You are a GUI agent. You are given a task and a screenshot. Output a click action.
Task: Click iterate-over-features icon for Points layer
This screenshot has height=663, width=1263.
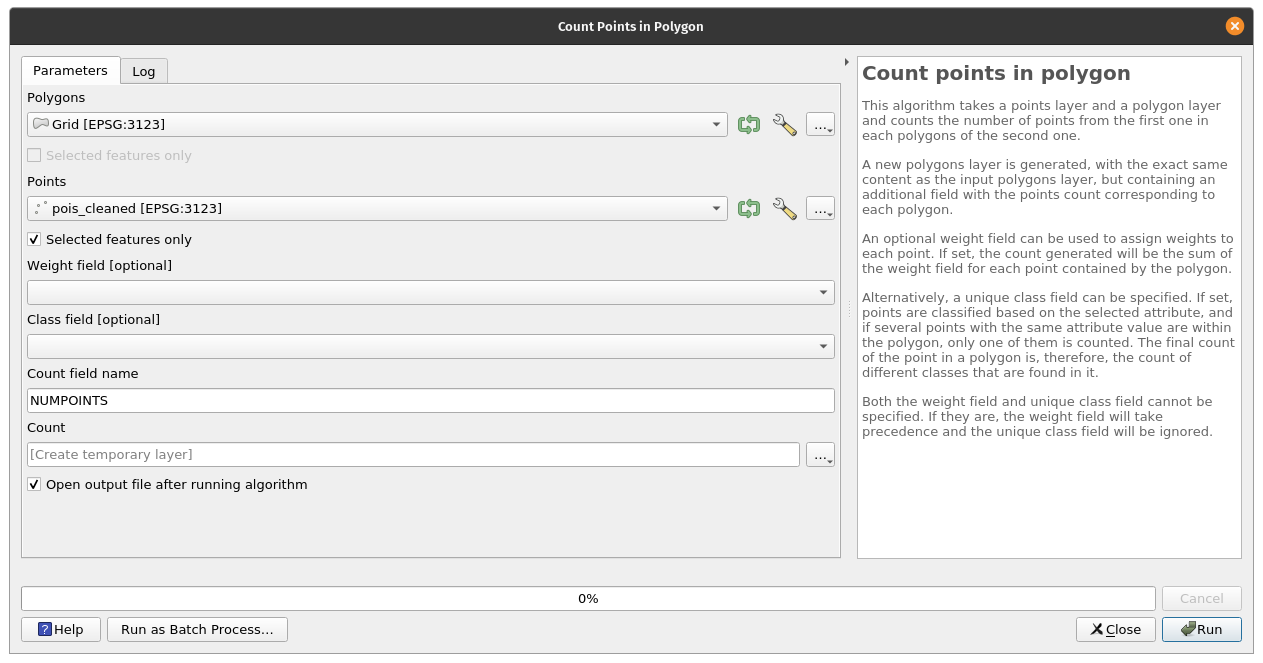point(748,209)
